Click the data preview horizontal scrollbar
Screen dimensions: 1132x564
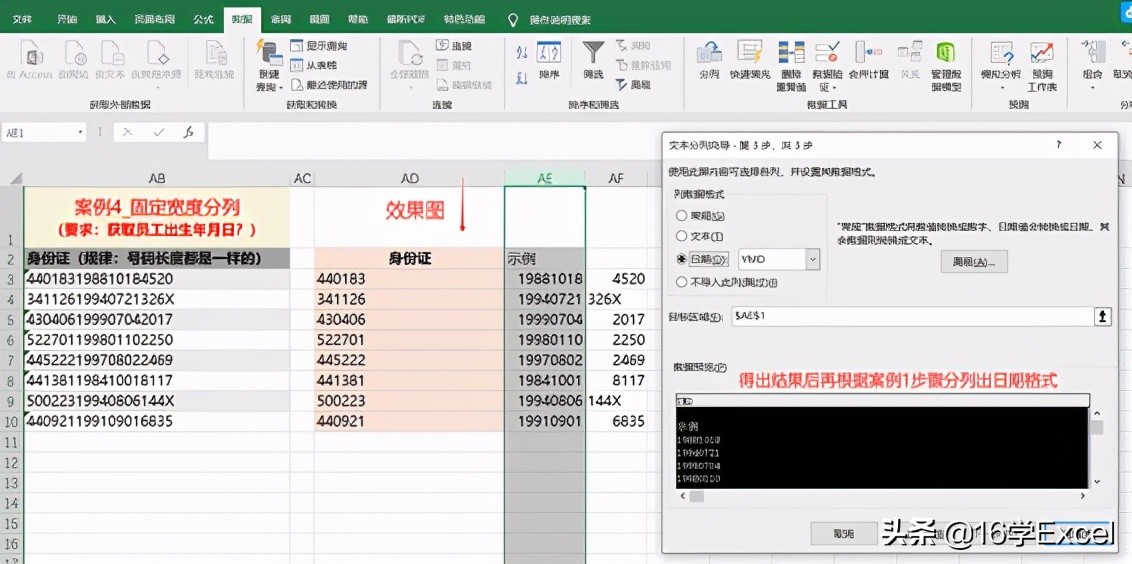click(x=881, y=496)
